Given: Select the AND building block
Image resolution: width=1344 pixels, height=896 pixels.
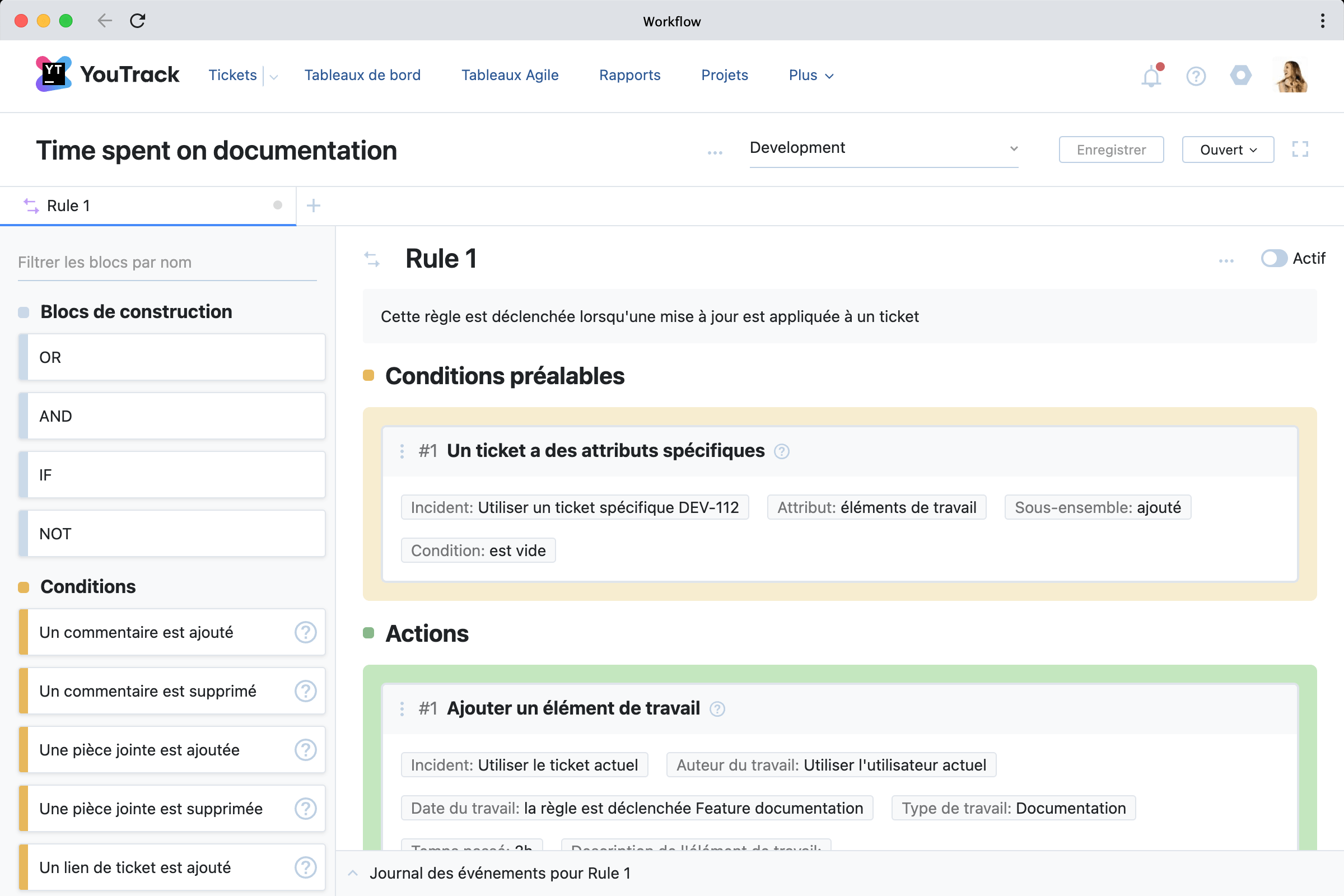Looking at the screenshot, I should pos(171,416).
